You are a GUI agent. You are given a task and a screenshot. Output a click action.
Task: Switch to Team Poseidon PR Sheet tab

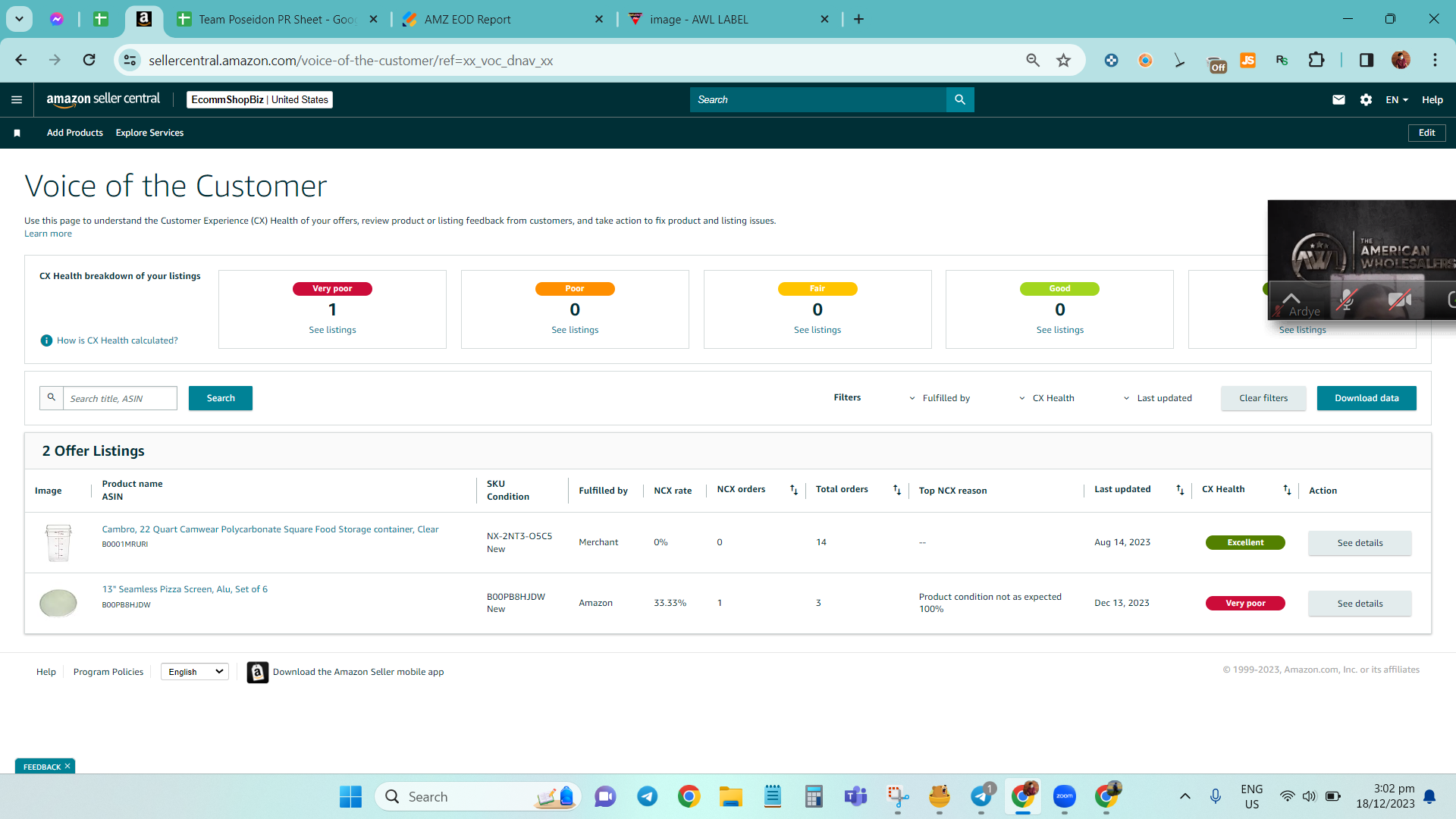coord(276,19)
